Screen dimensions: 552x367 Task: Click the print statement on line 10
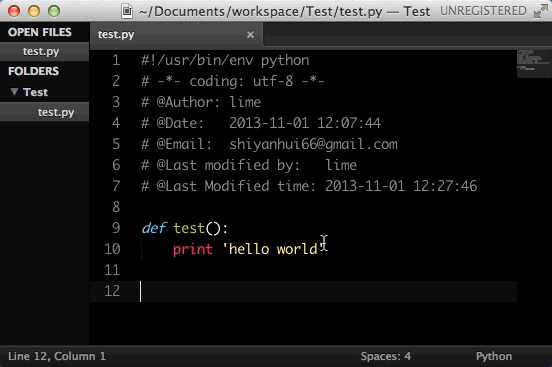[193, 249]
